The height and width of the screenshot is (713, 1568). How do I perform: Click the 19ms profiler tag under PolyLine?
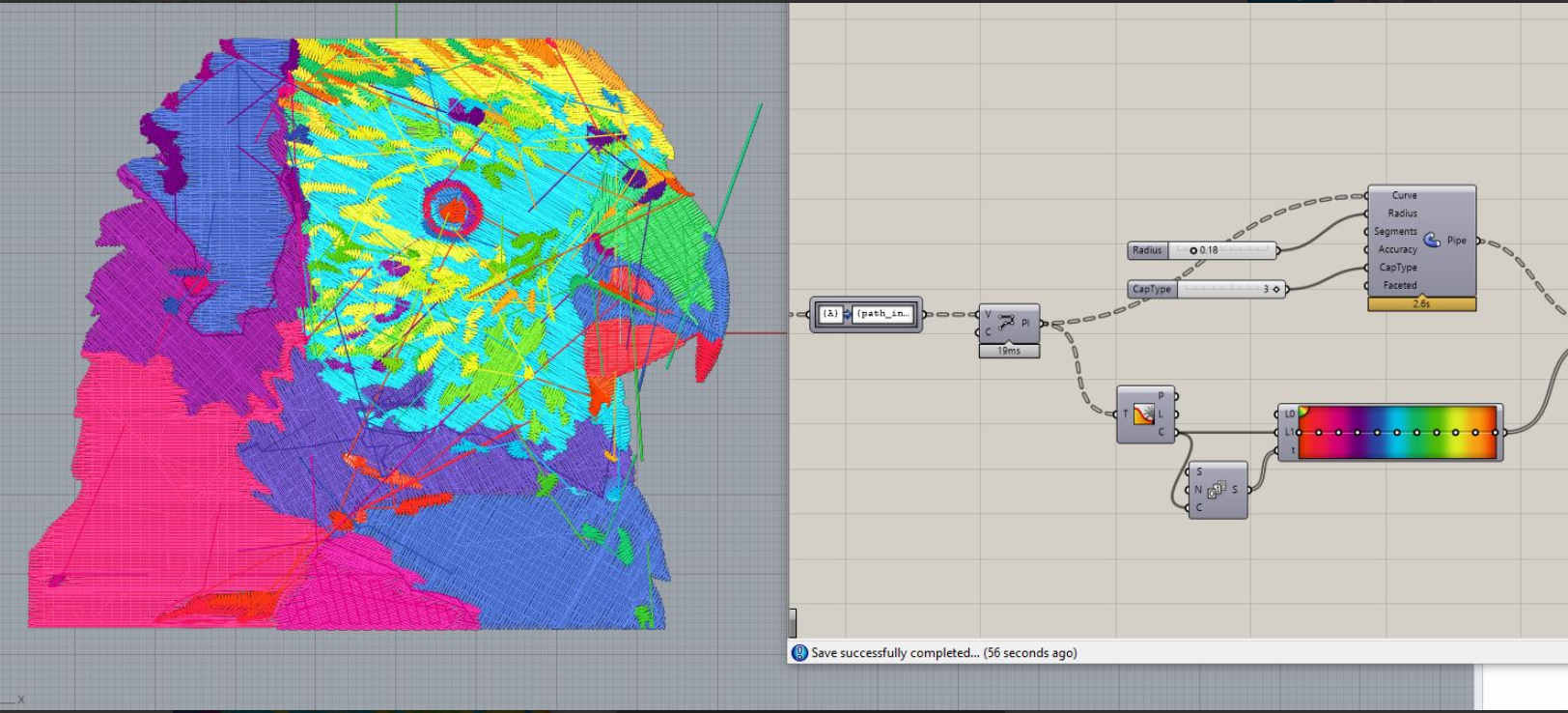pyautogui.click(x=1009, y=351)
